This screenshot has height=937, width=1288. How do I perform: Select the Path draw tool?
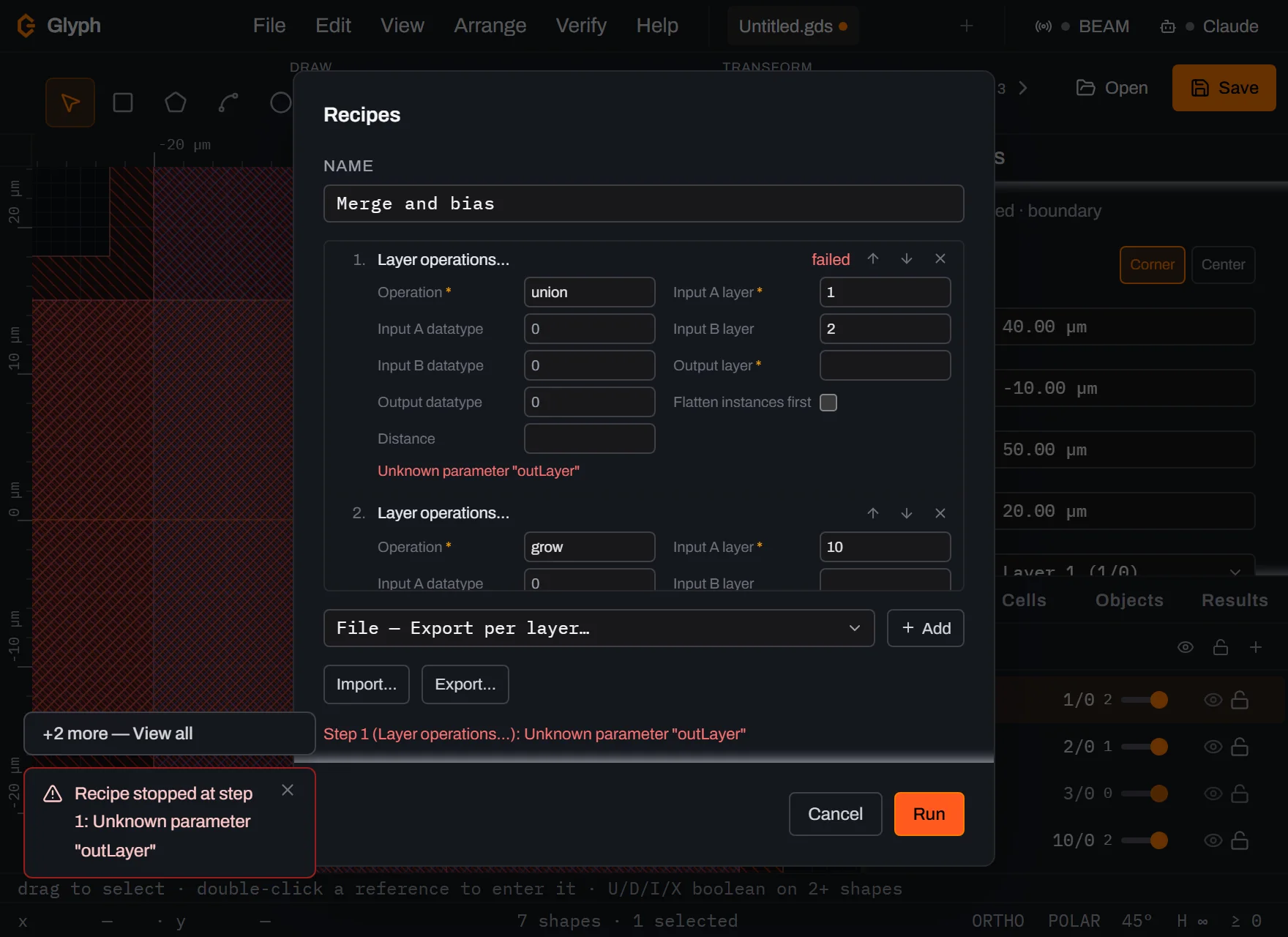[x=228, y=102]
